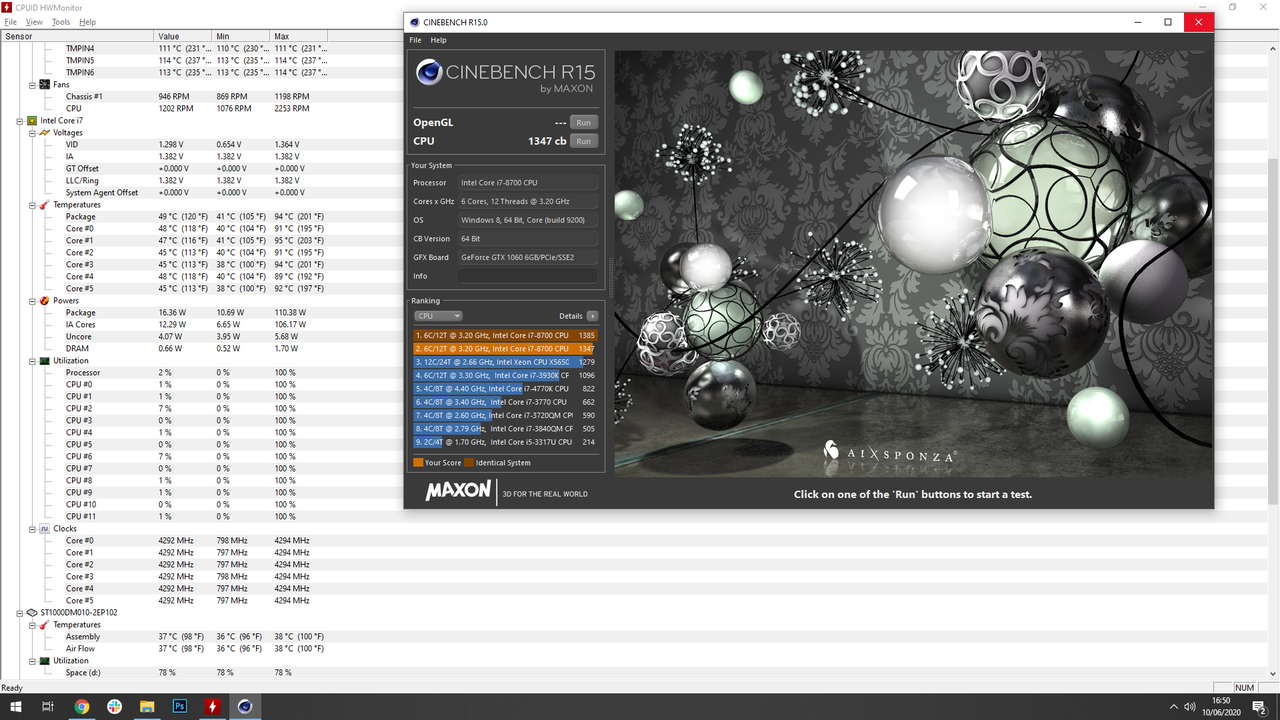
Task: Click the Min column header
Action: [241, 36]
